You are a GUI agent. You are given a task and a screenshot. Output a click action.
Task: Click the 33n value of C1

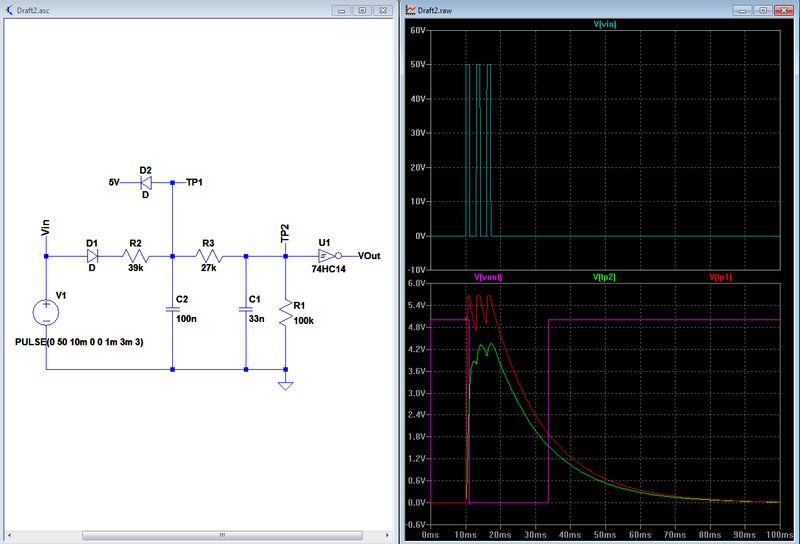[x=257, y=319]
